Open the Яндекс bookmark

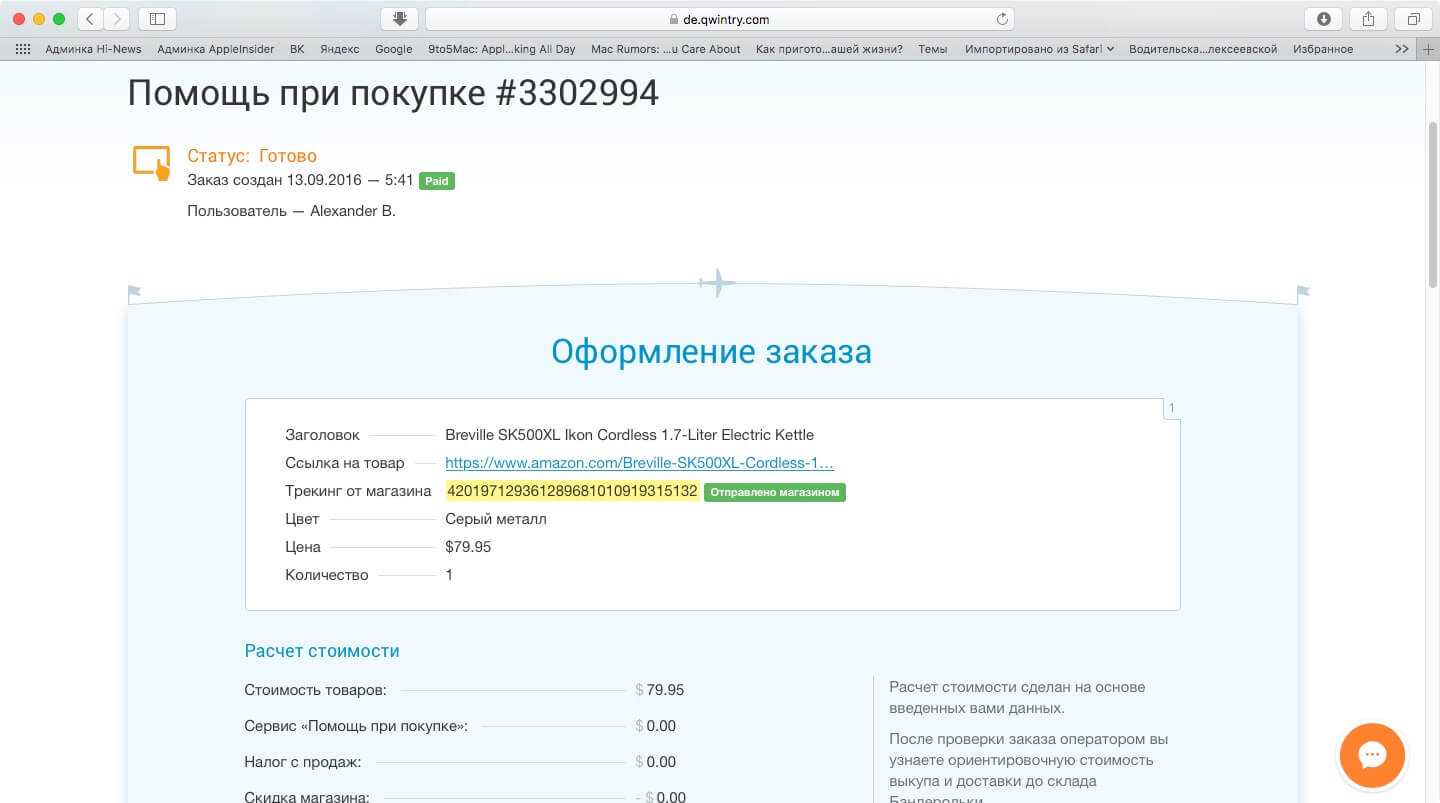[340, 49]
